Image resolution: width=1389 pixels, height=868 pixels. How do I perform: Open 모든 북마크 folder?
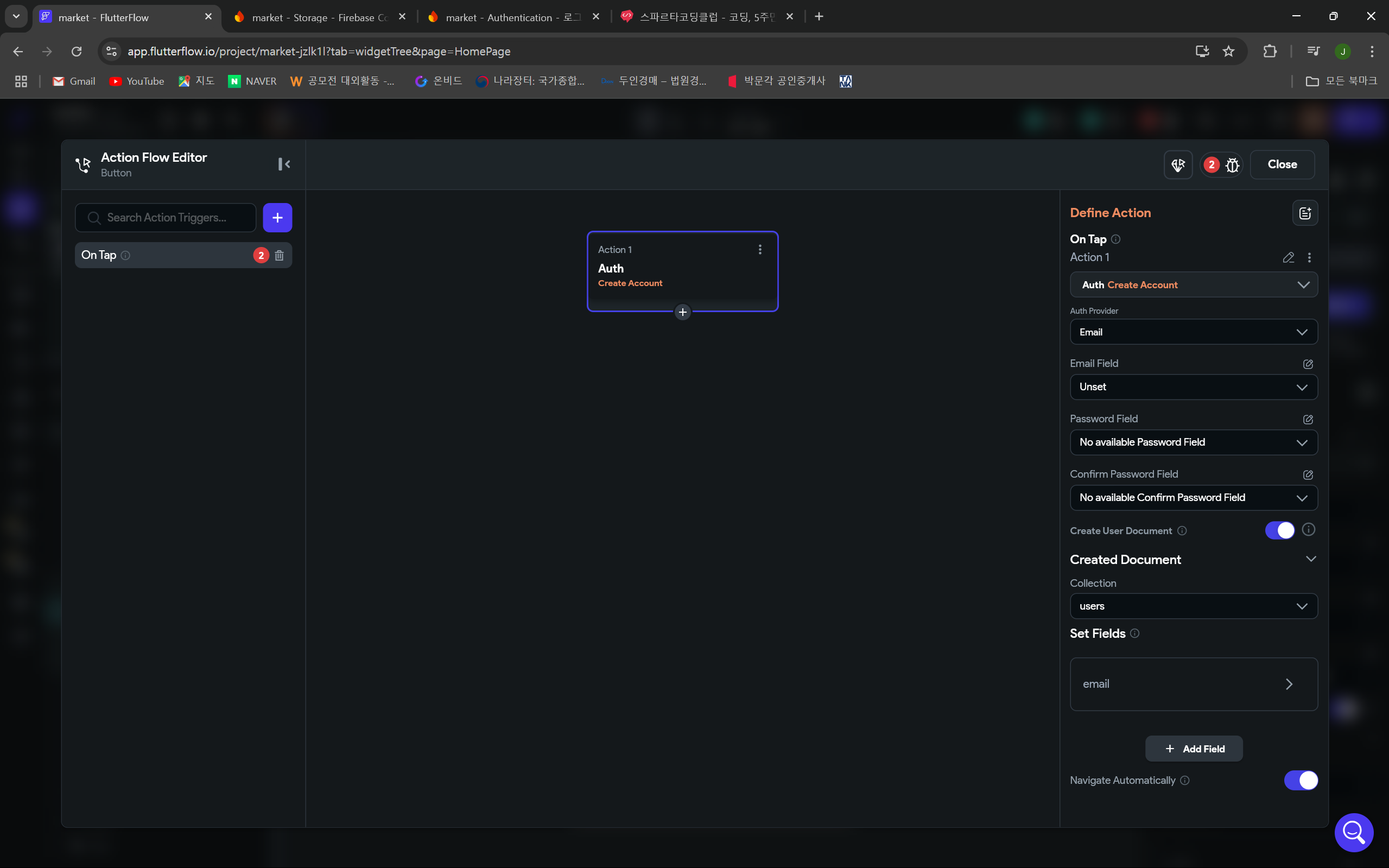pos(1341,81)
